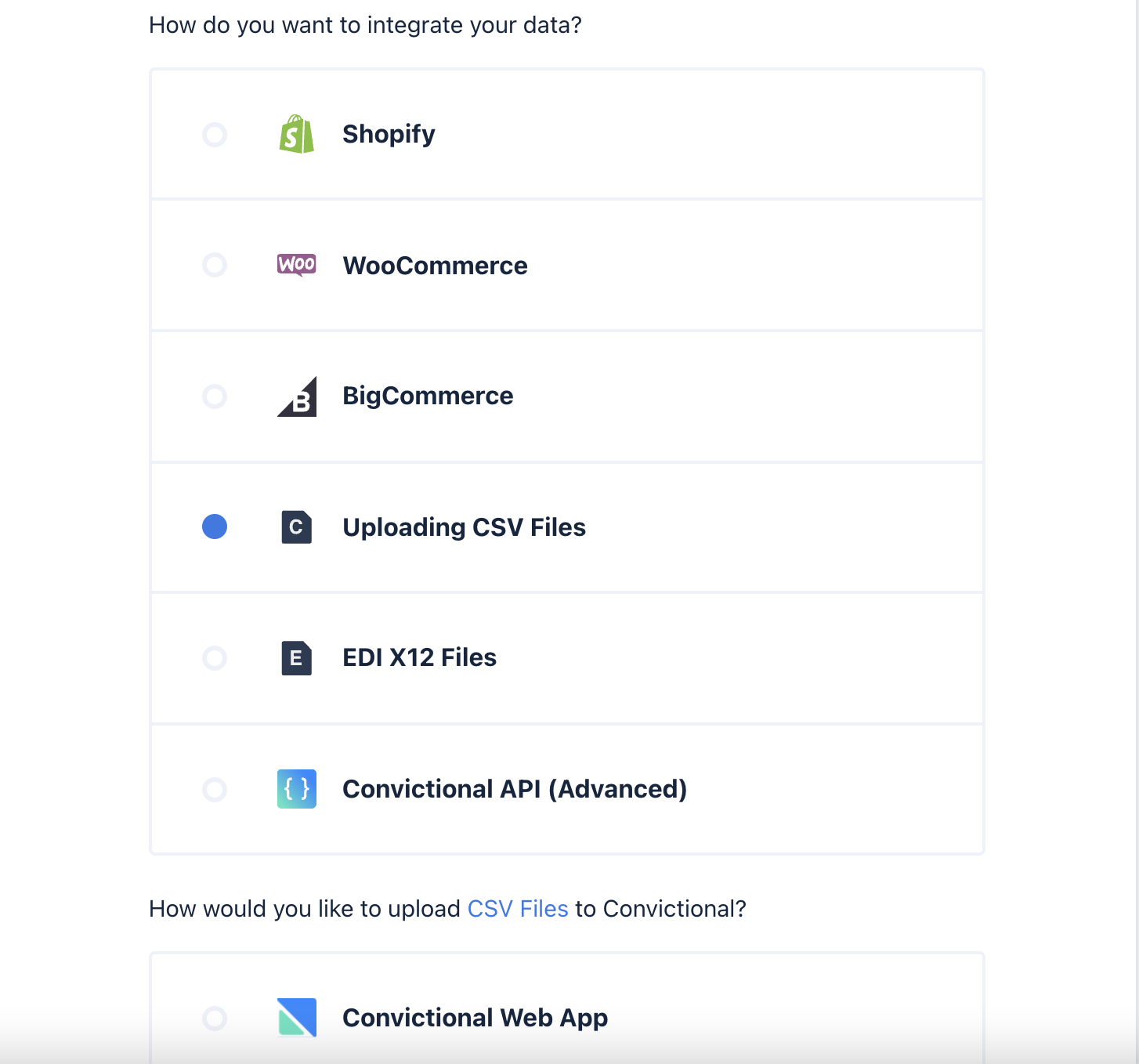Open the CSV Files link
1139x1064 pixels.
point(517,908)
